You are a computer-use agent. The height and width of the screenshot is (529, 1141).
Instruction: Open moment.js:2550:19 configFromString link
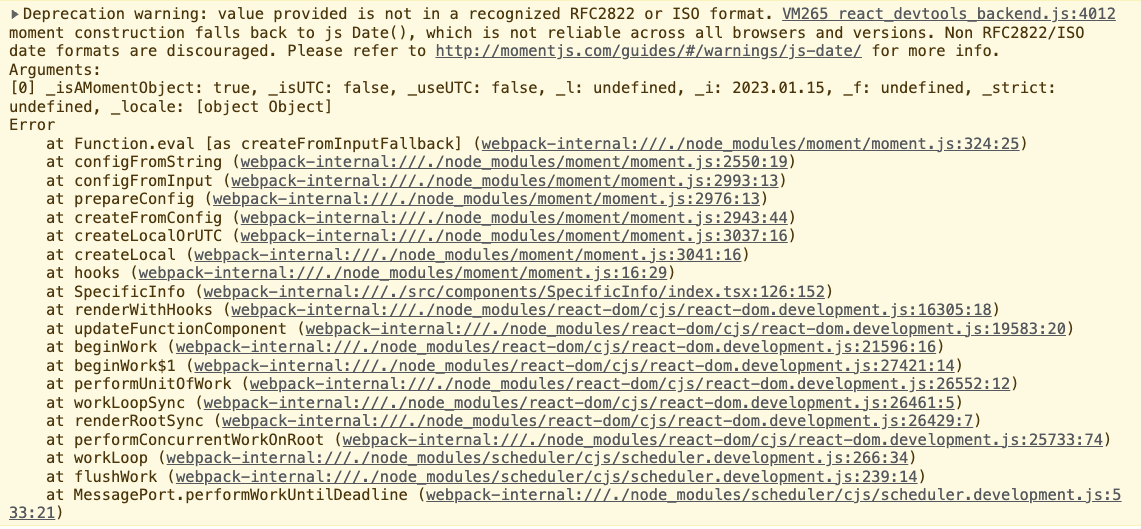514,162
